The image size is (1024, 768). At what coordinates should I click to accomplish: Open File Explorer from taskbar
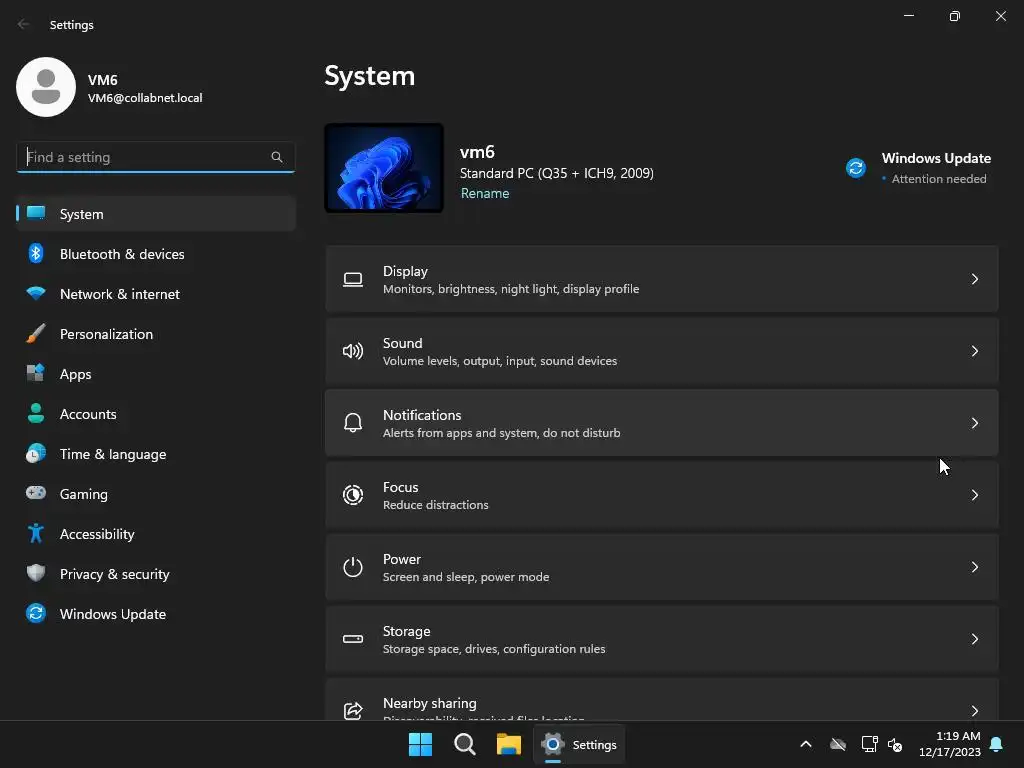(508, 744)
